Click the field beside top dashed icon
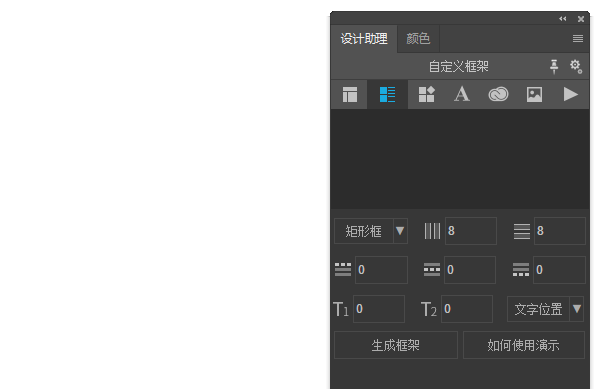 click(x=381, y=270)
